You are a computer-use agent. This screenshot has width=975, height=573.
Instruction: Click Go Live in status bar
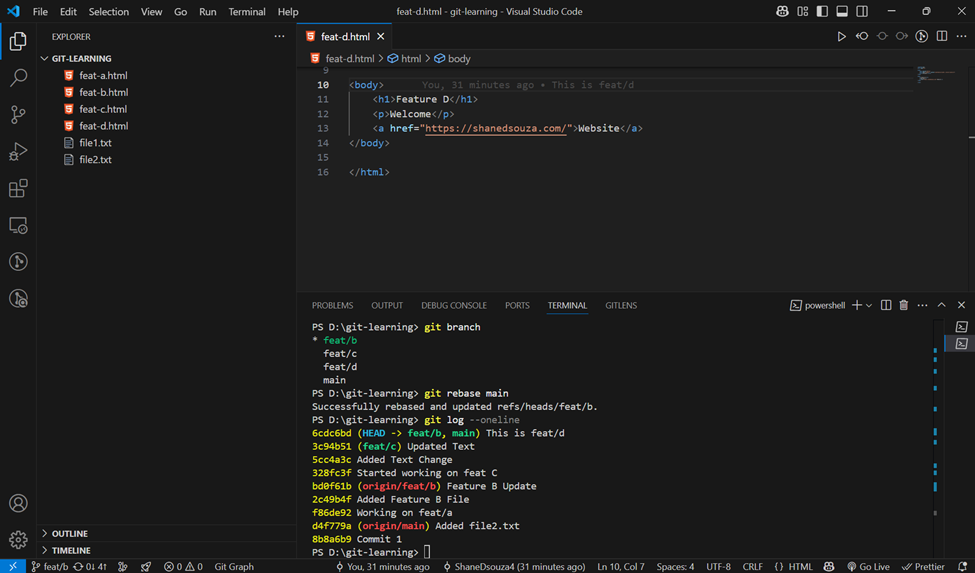click(x=868, y=566)
